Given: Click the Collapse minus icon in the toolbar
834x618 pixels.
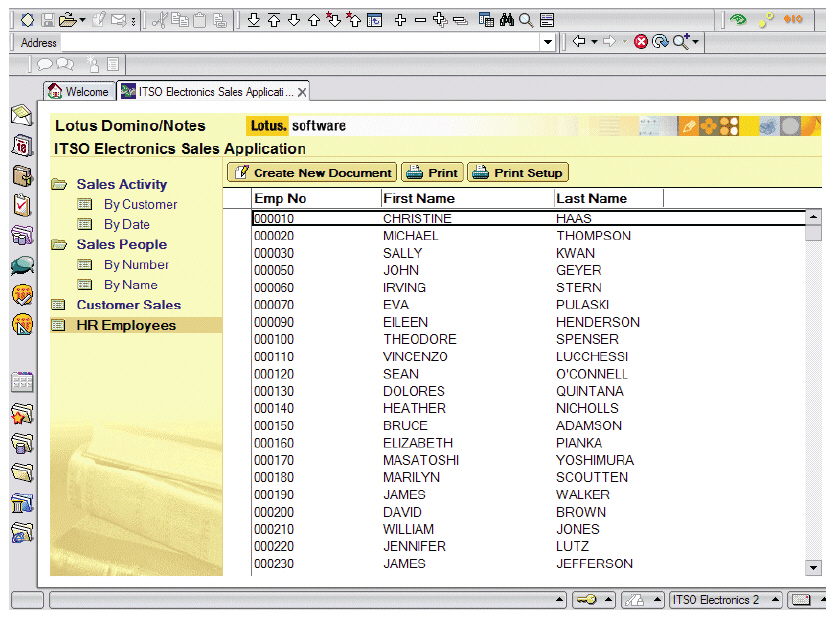Looking at the screenshot, I should pyautogui.click(x=420, y=20).
